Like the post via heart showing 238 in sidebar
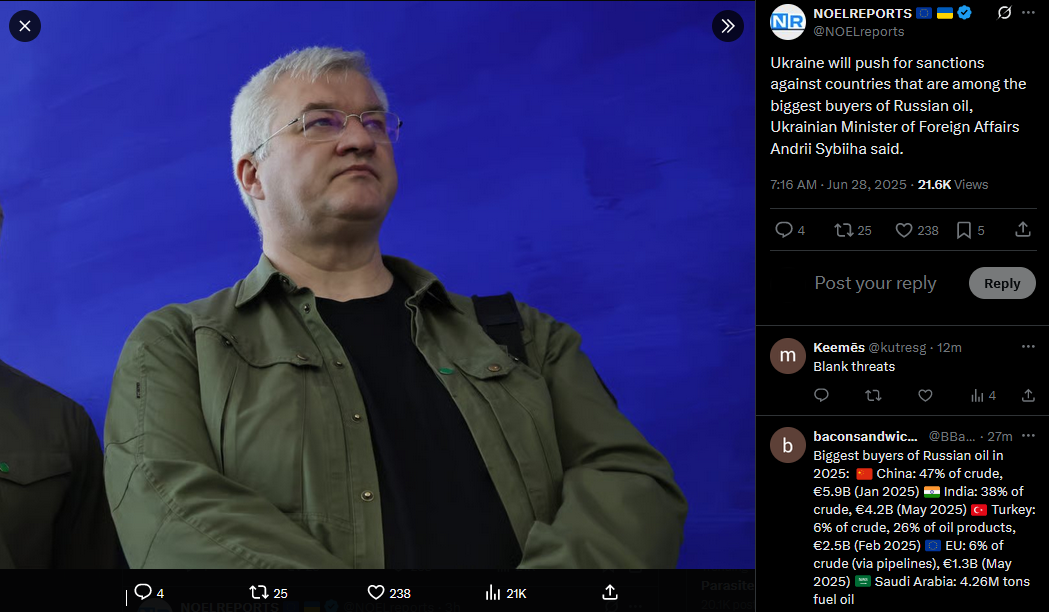Image resolution: width=1049 pixels, height=612 pixels. [917, 230]
